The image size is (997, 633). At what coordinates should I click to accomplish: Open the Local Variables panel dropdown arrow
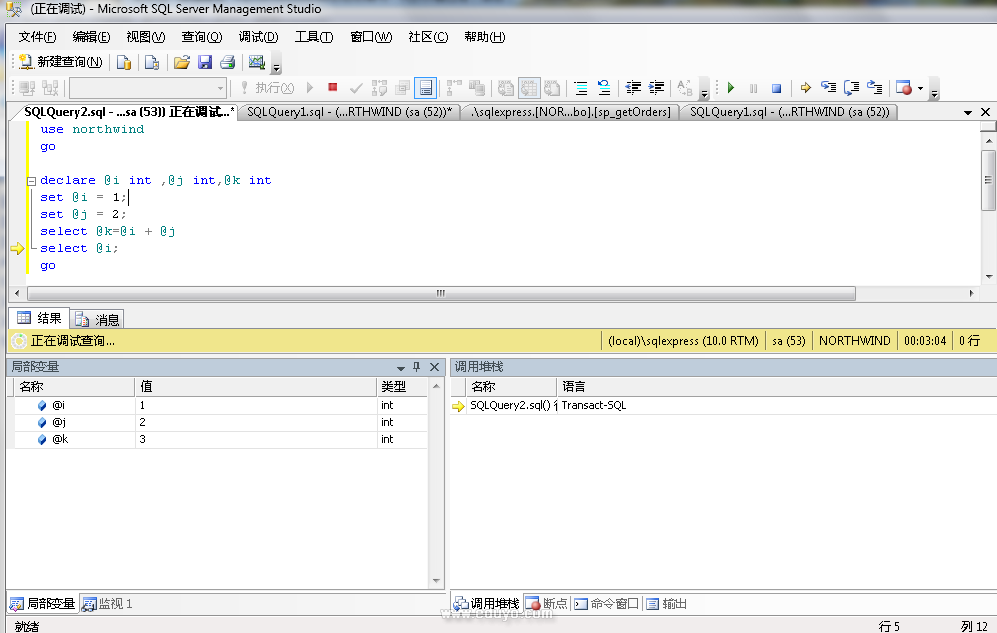(x=401, y=367)
